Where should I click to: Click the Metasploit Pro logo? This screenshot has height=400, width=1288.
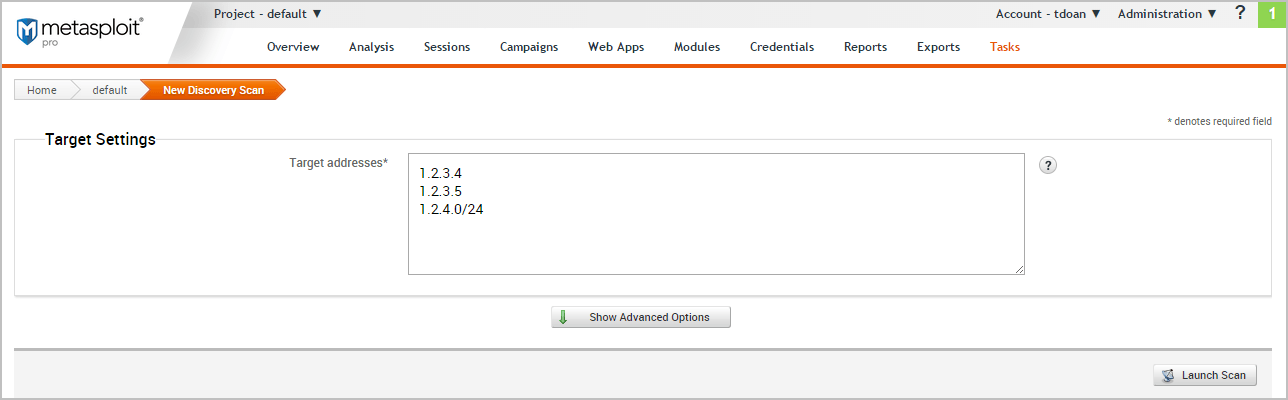click(x=80, y=32)
